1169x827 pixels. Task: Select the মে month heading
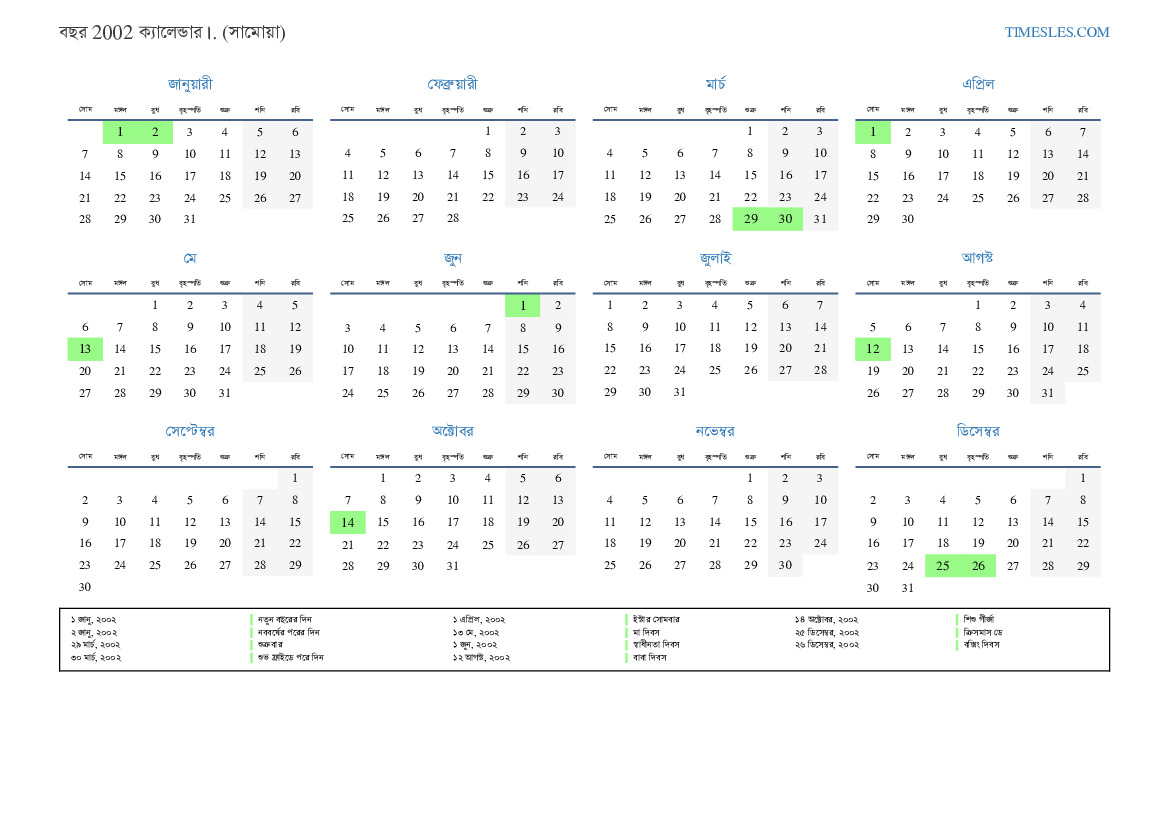click(x=190, y=258)
